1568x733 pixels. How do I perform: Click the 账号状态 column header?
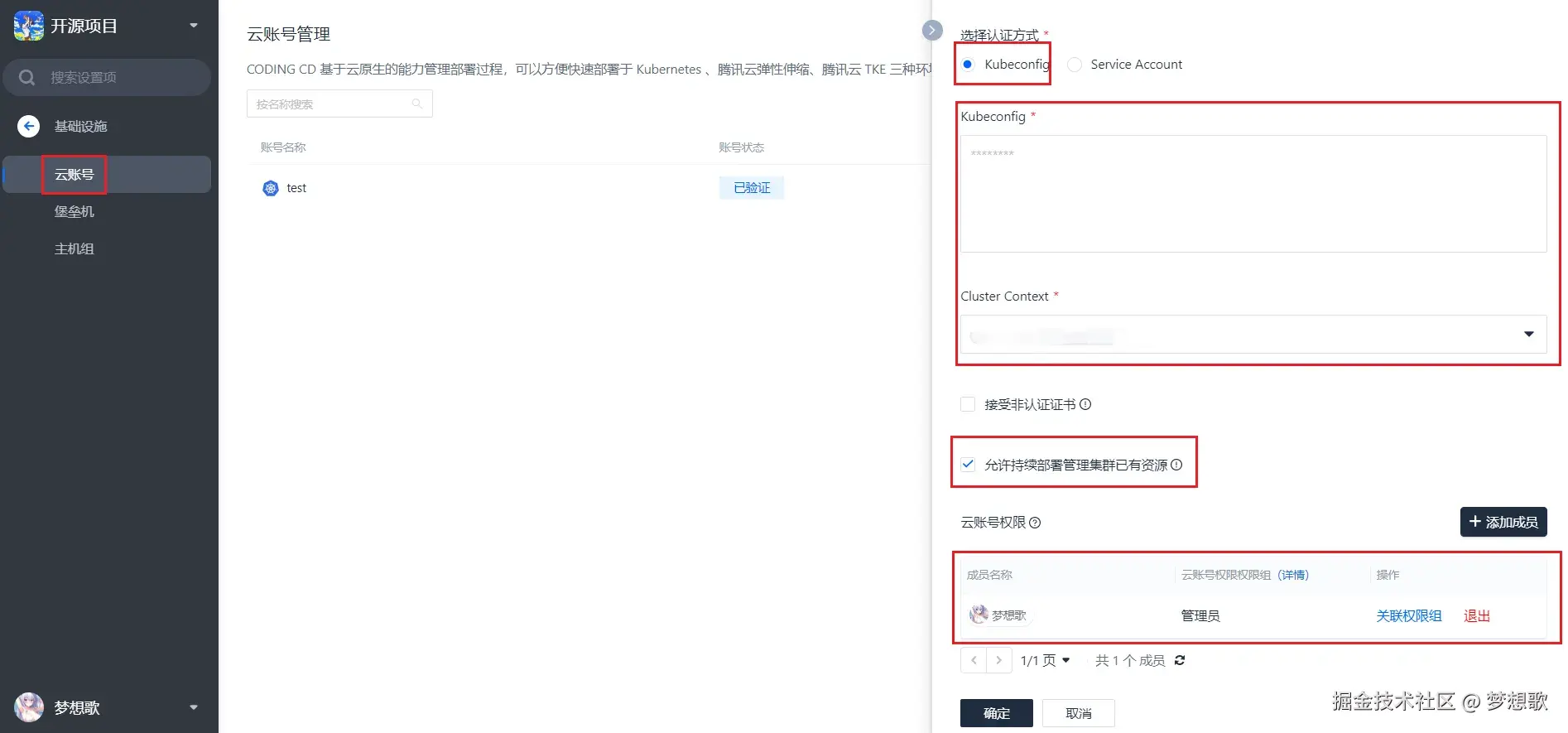coord(742,147)
